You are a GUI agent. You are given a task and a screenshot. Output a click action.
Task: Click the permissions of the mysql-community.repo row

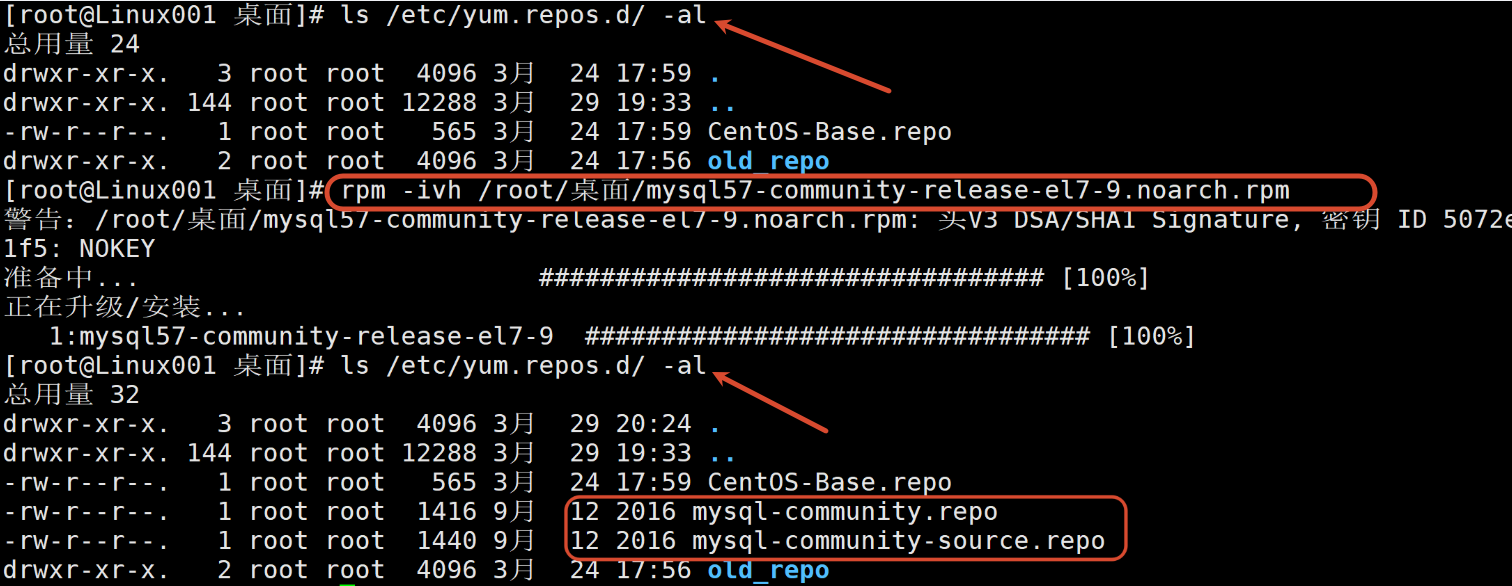[x=86, y=512]
